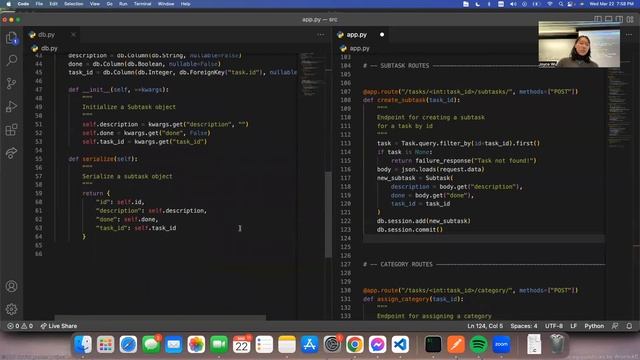
Task: Open the Help menu
Action: 185,4
